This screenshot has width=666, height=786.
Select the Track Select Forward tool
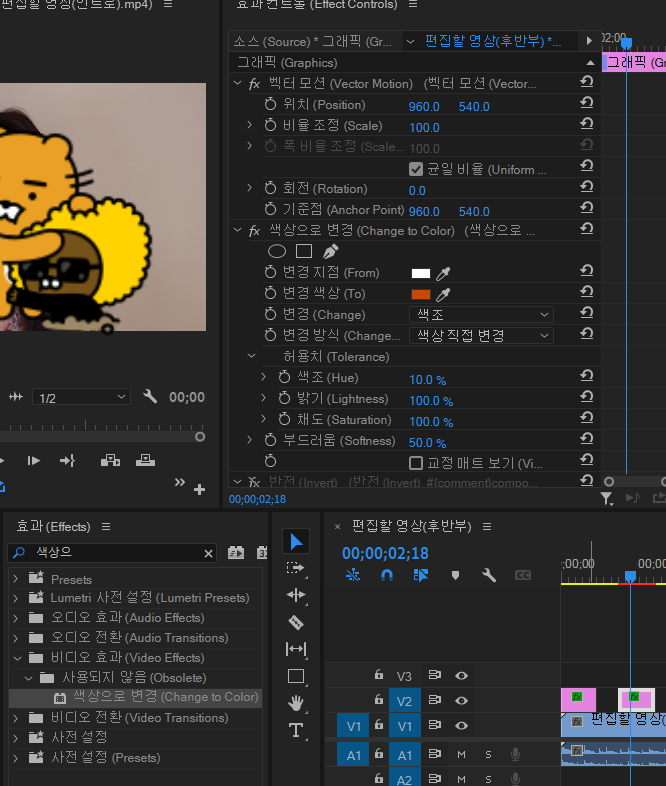coord(296,568)
